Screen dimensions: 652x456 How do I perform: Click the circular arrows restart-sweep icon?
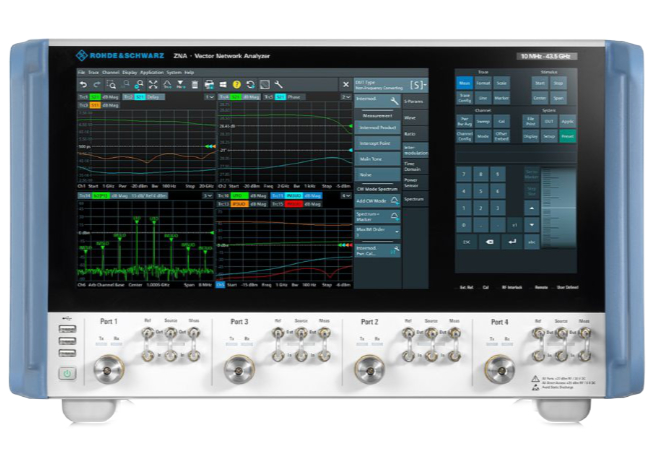pos(250,85)
